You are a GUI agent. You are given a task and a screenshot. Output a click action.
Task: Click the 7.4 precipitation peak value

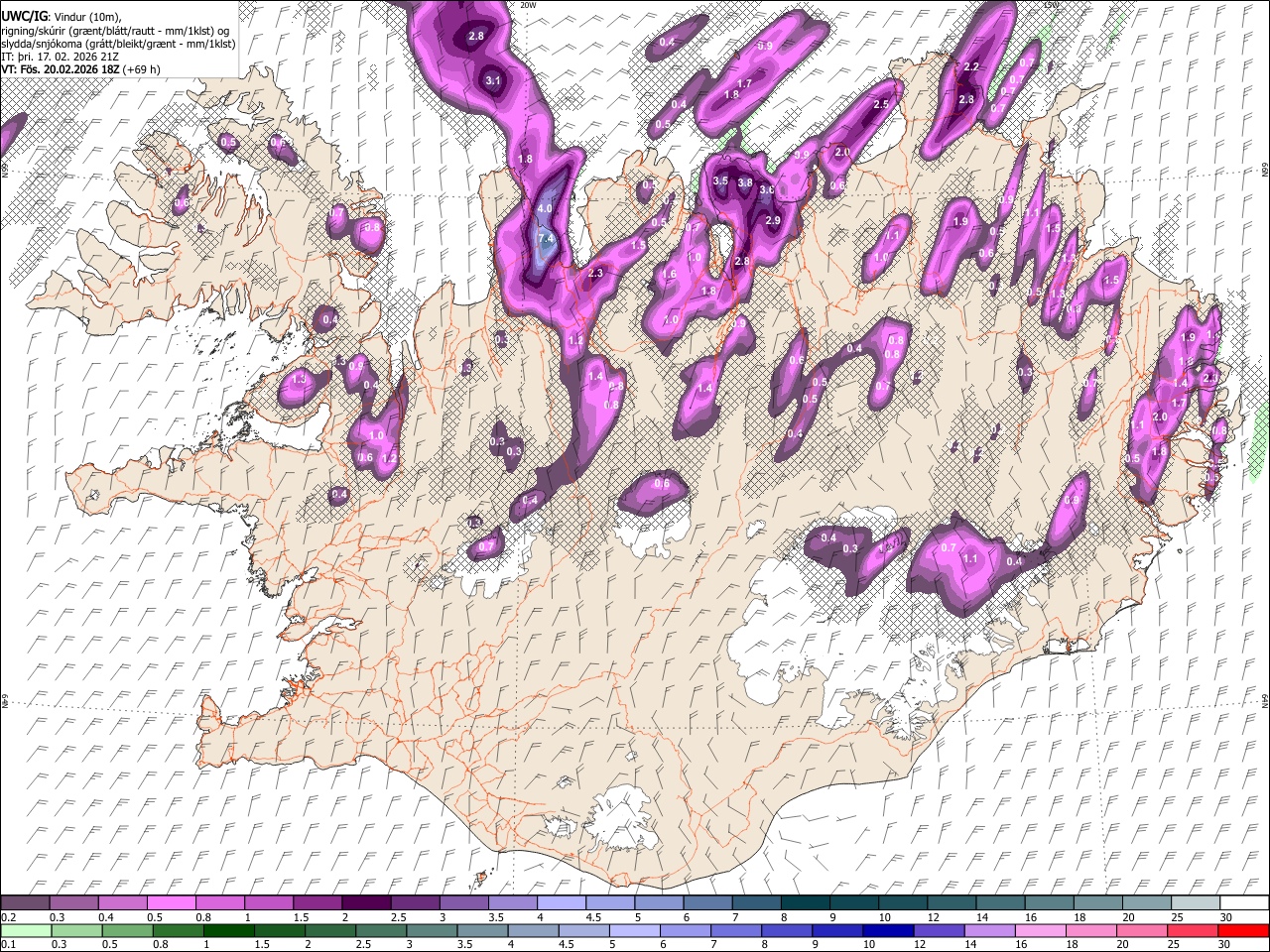546,239
